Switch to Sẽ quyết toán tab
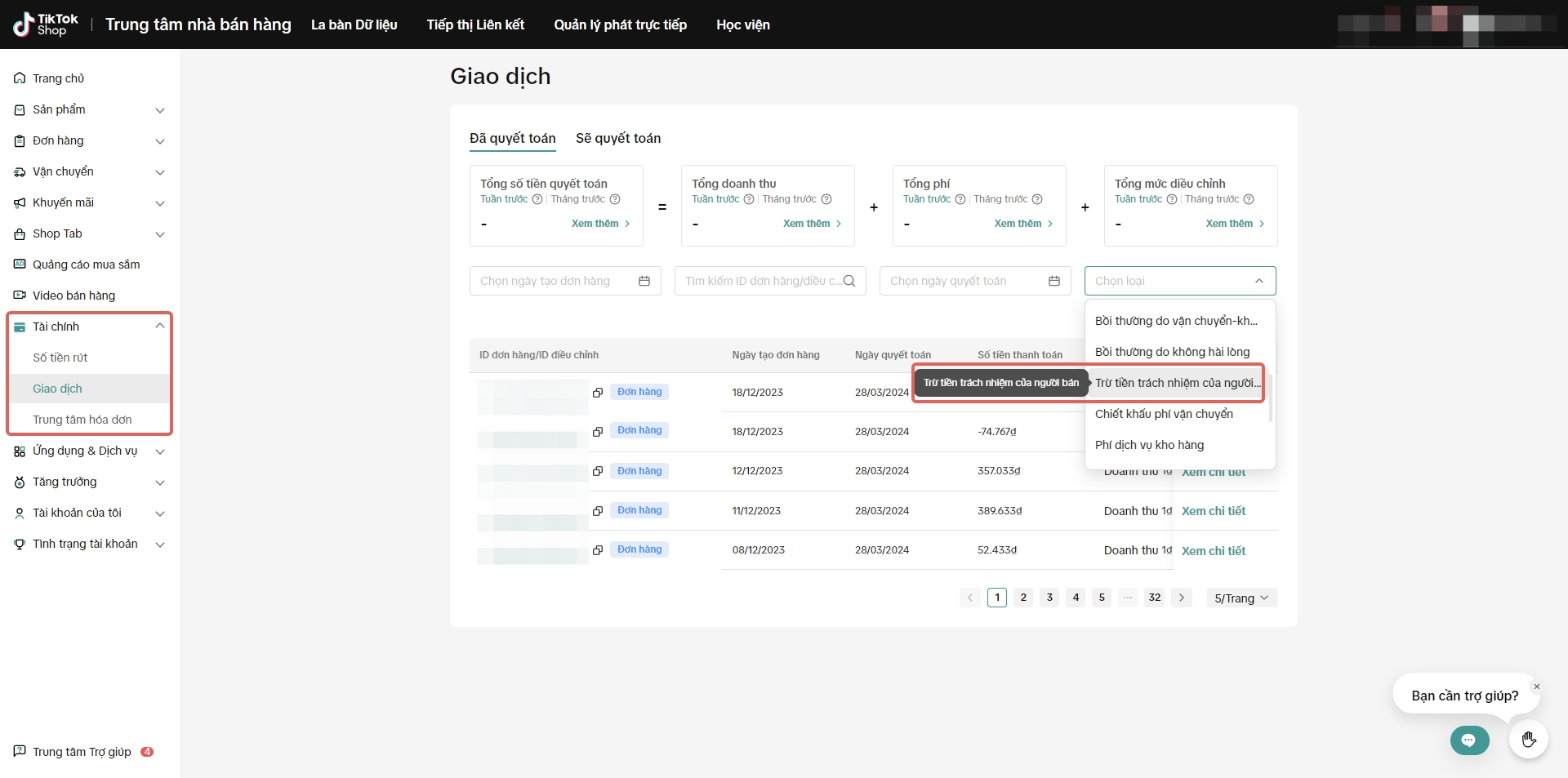Image resolution: width=1568 pixels, height=778 pixels. pos(617,138)
